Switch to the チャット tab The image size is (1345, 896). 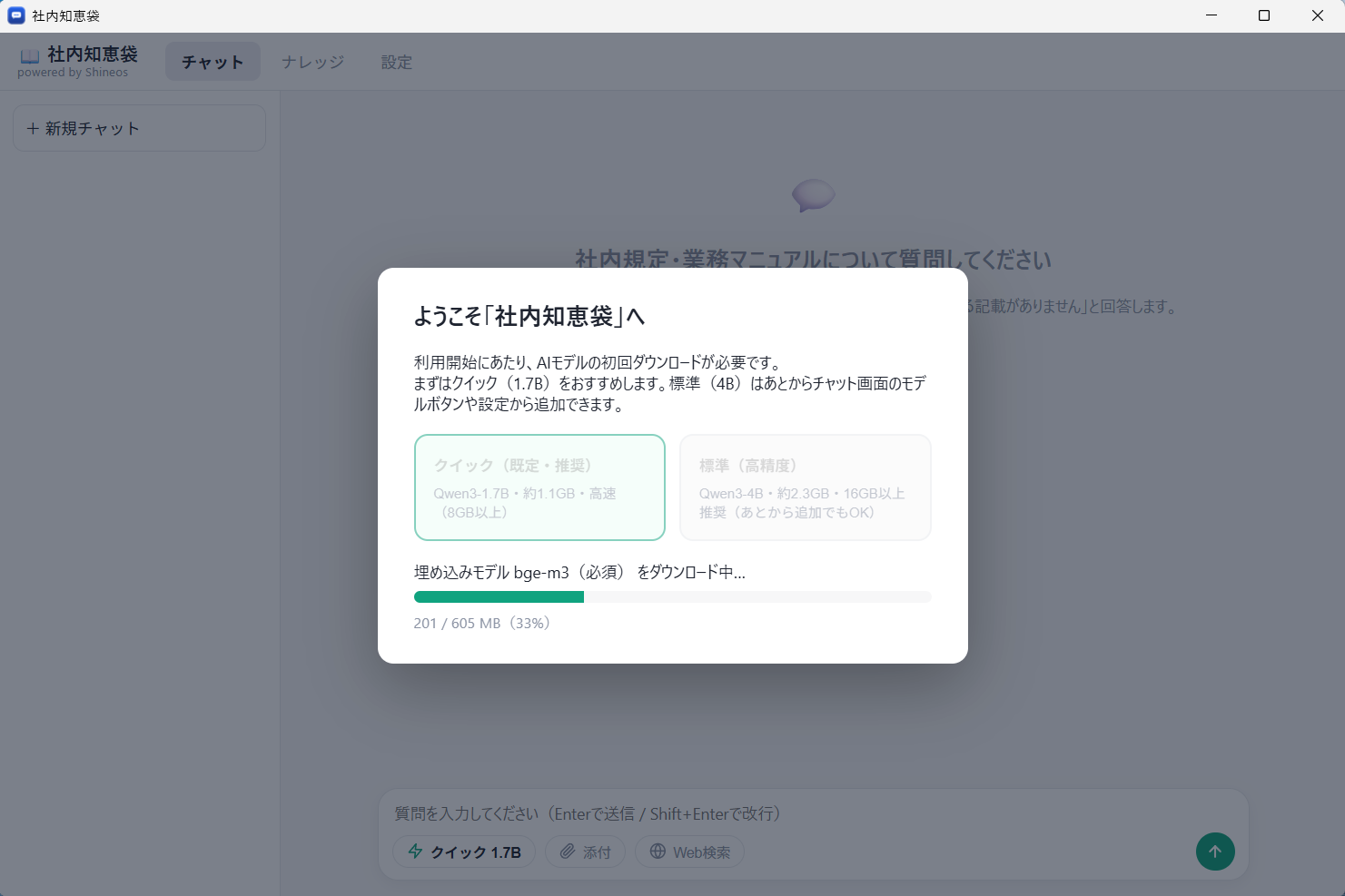click(x=213, y=62)
